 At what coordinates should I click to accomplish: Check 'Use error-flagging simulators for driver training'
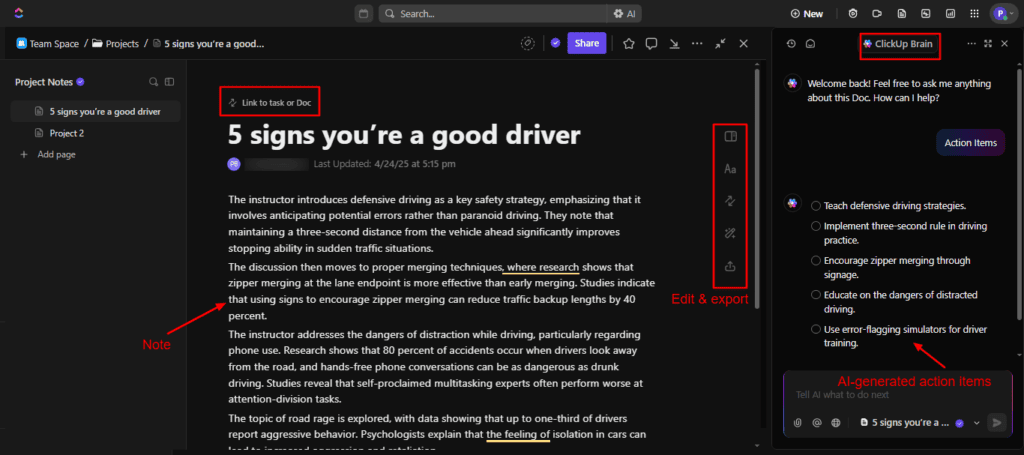click(816, 329)
